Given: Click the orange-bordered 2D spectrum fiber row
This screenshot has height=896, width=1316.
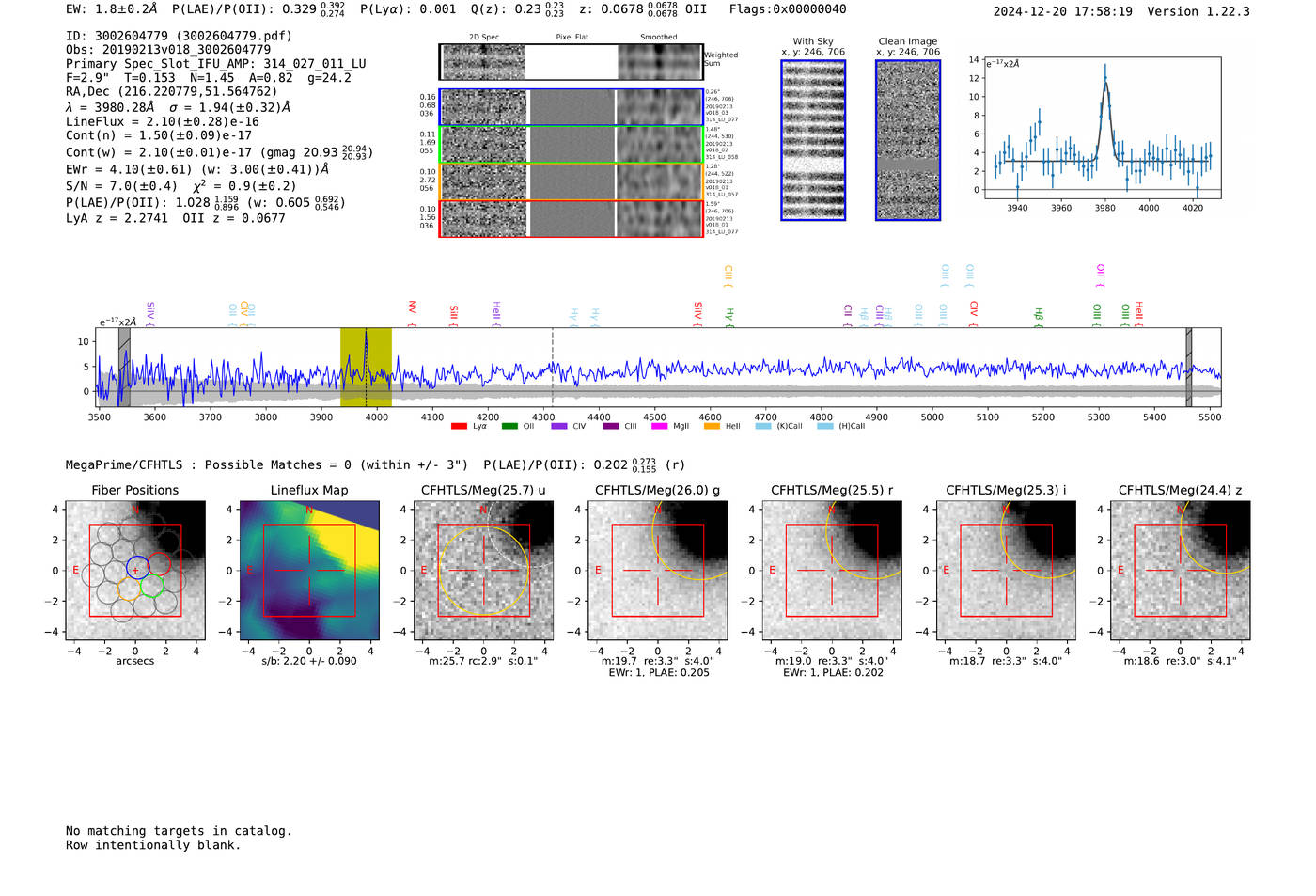Looking at the screenshot, I should [x=572, y=181].
